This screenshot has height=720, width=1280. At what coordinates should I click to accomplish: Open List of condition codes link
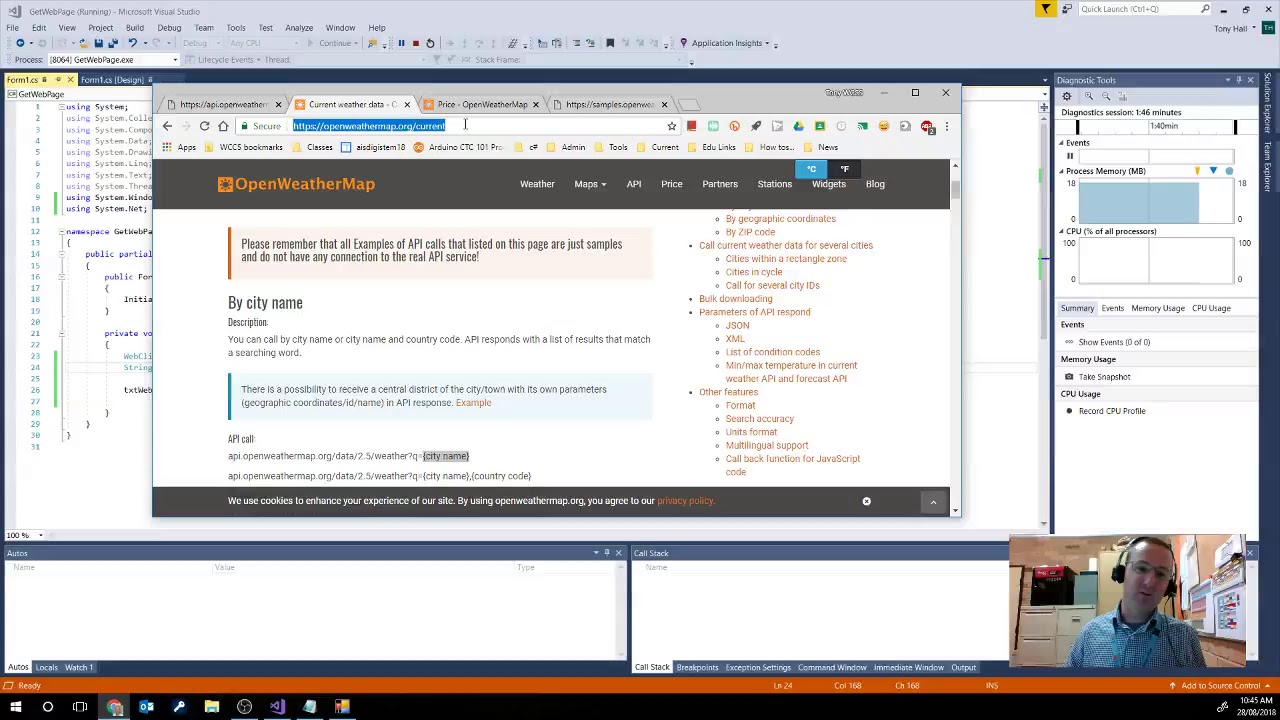[x=773, y=352]
